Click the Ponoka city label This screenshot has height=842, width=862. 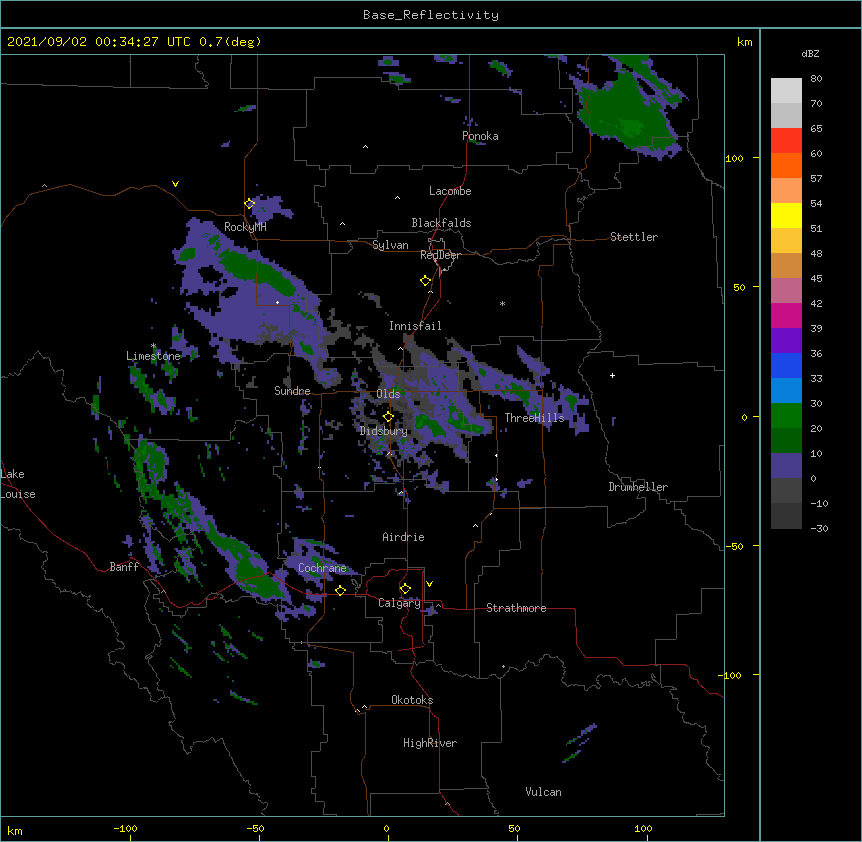point(480,136)
